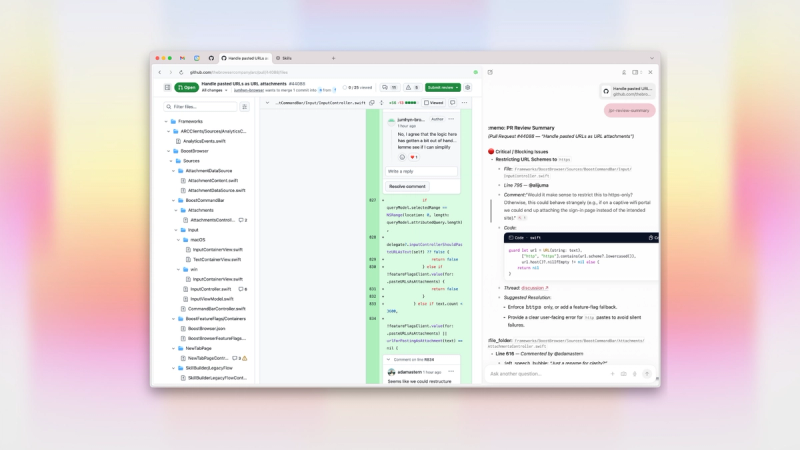Open options menu on adamastern's comment
Image resolution: width=800 pixels, height=450 pixels.
click(x=451, y=372)
